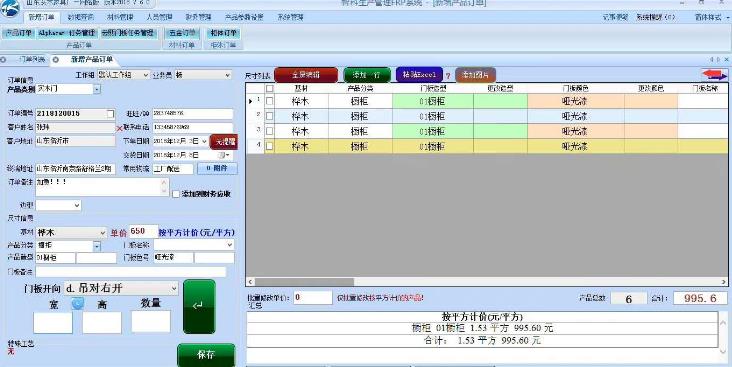Switch to the 新增订单 ribbon tab
The height and width of the screenshot is (367, 732).
[41, 17]
